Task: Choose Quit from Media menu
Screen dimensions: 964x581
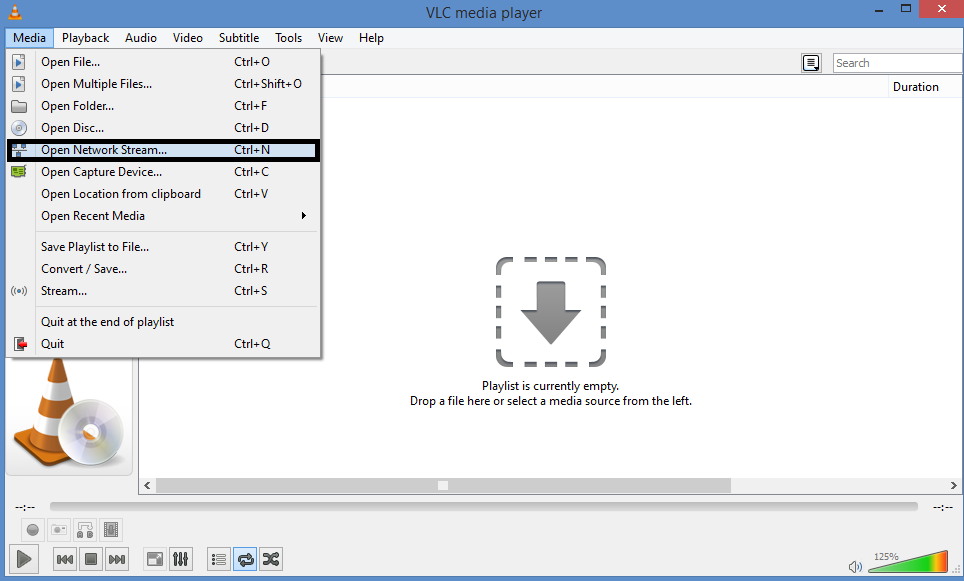Action: point(164,344)
